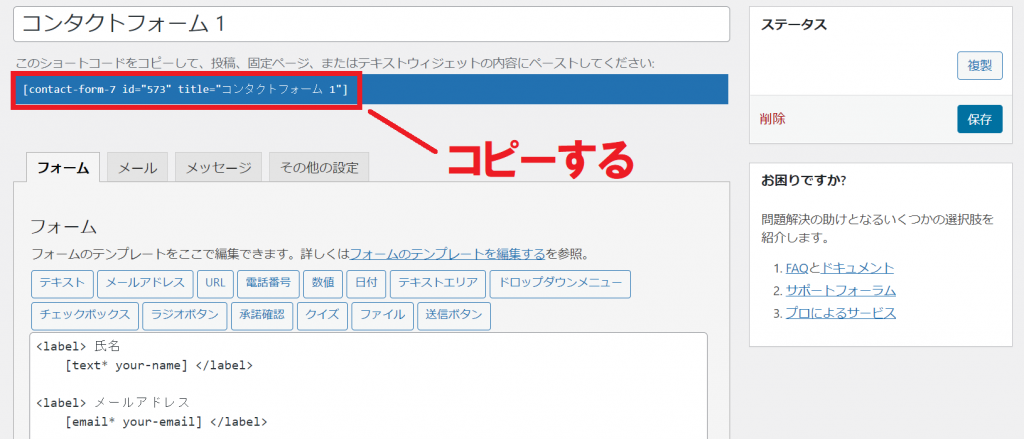This screenshot has height=439, width=1024.
Task: Open the ドキュメント link
Action: pyautogui.click(x=857, y=268)
